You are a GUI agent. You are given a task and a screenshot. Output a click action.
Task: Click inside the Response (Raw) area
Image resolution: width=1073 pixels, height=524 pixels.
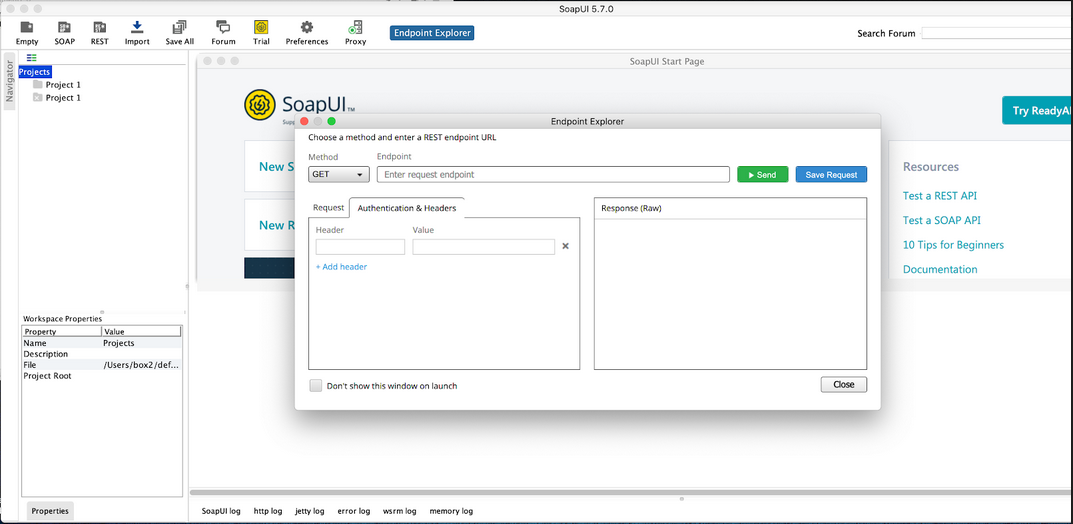(730, 294)
